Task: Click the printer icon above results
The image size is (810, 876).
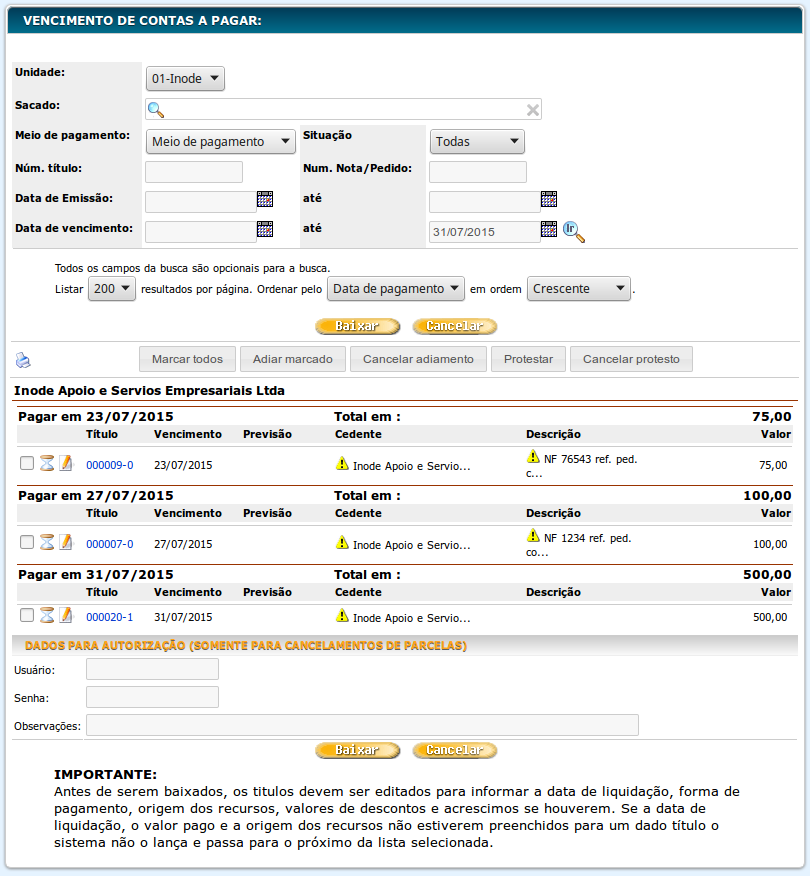Action: point(23,360)
